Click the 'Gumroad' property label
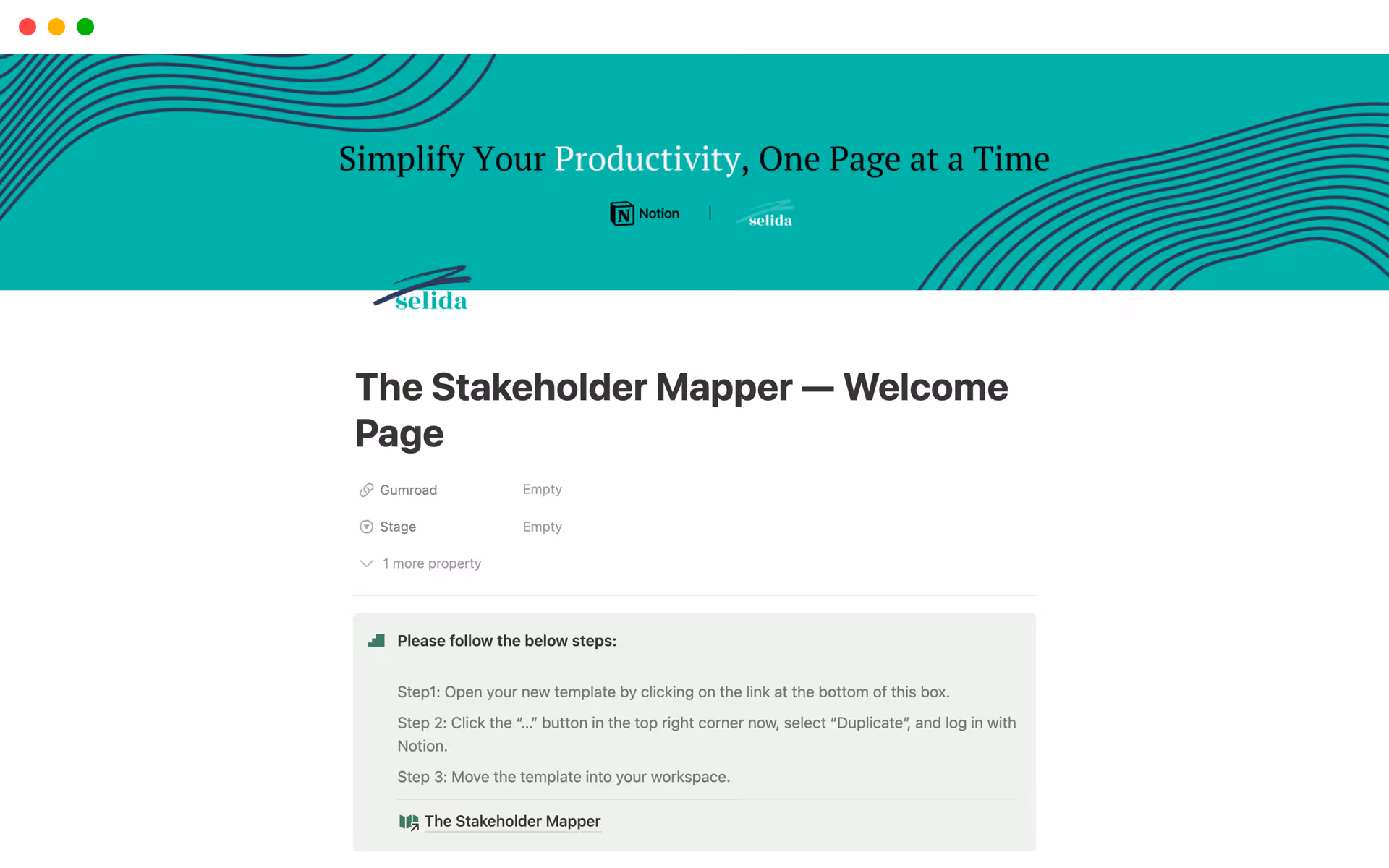This screenshot has height=868, width=1389. 408,490
